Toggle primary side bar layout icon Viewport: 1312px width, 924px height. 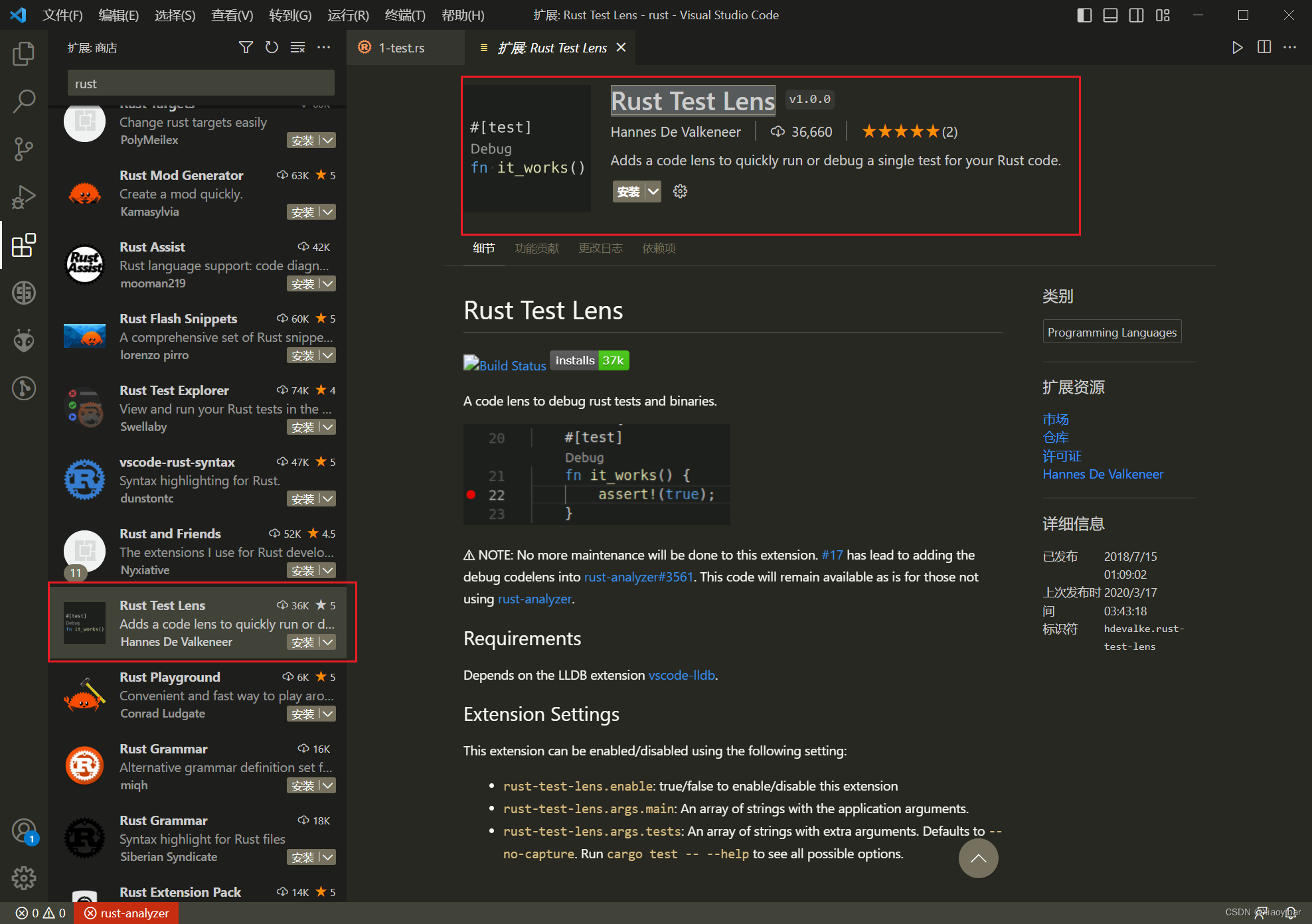[1084, 15]
